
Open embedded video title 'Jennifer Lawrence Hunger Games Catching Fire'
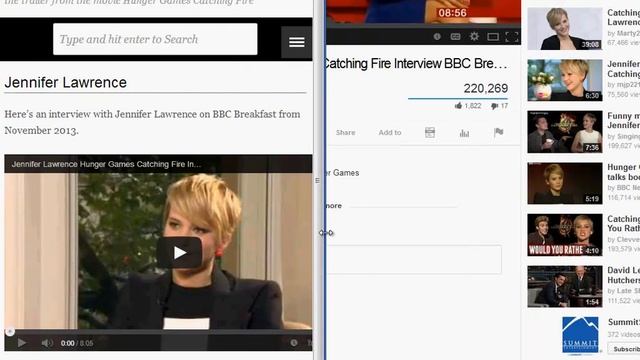pyautogui.click(x=106, y=164)
